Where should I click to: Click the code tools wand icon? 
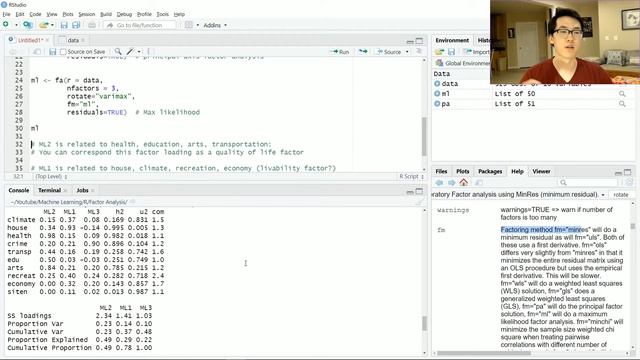pos(130,51)
